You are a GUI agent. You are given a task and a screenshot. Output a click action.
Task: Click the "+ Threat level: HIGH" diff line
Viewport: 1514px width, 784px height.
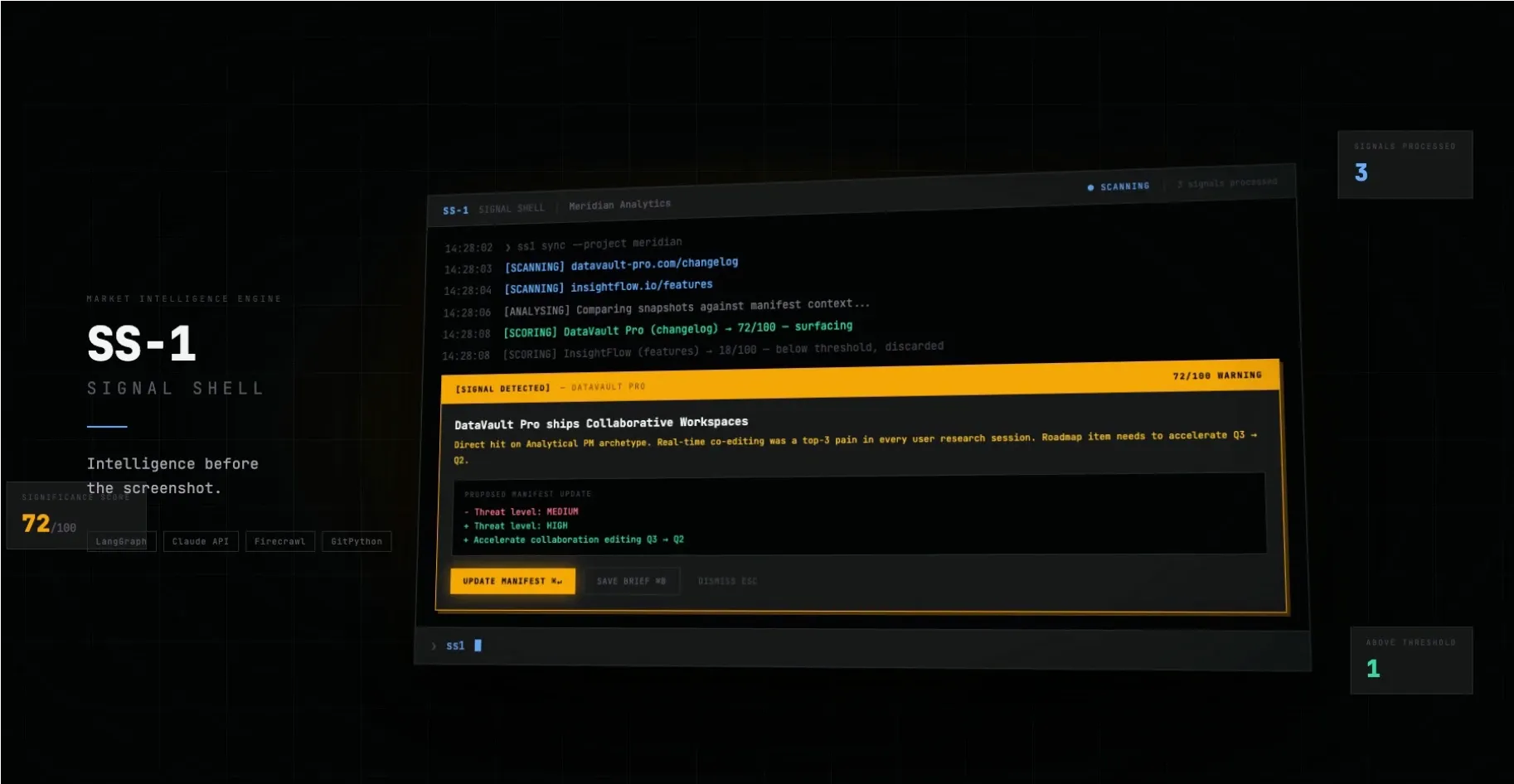[516, 526]
